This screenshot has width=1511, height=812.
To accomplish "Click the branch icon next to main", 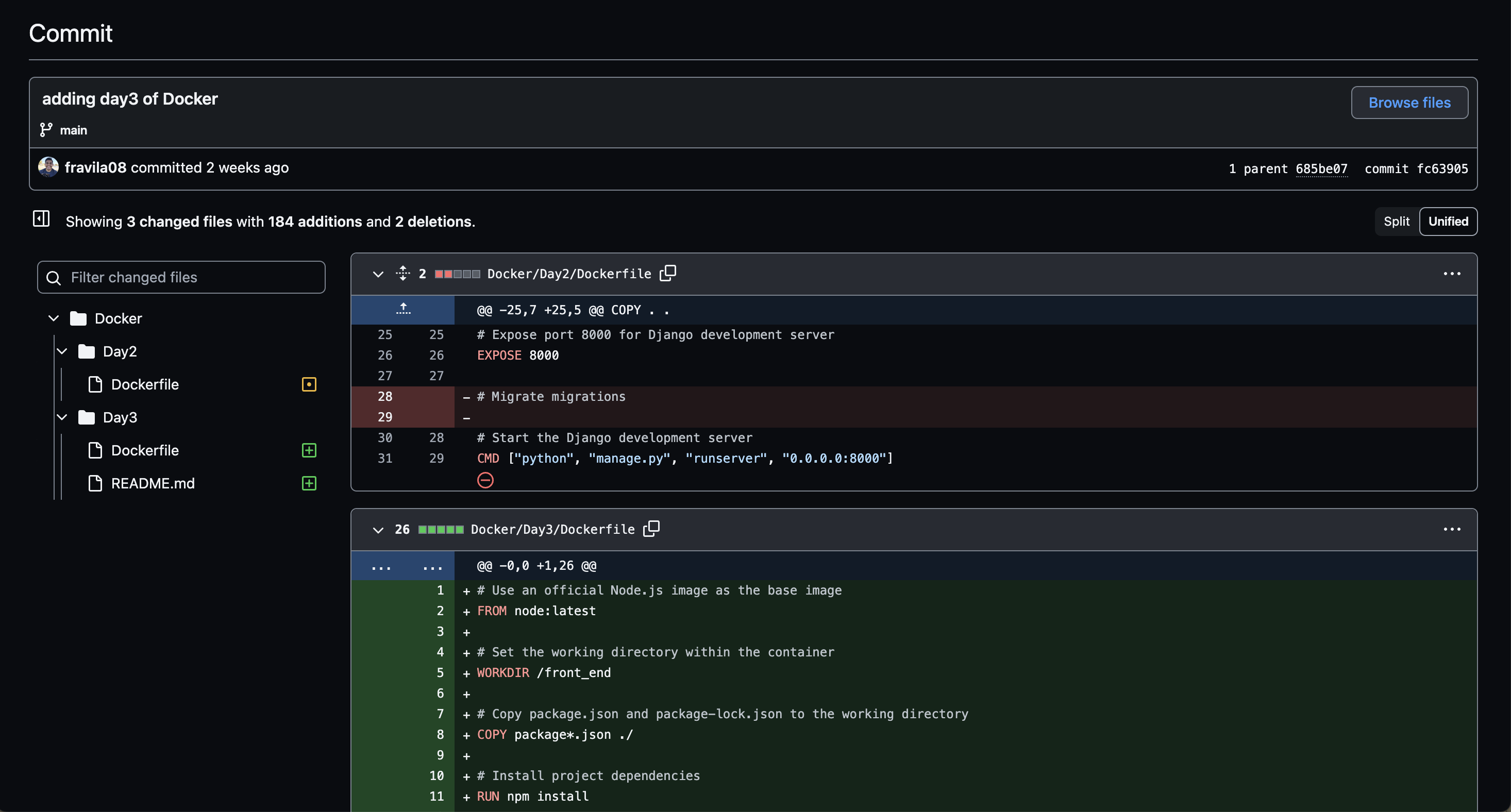I will point(46,129).
